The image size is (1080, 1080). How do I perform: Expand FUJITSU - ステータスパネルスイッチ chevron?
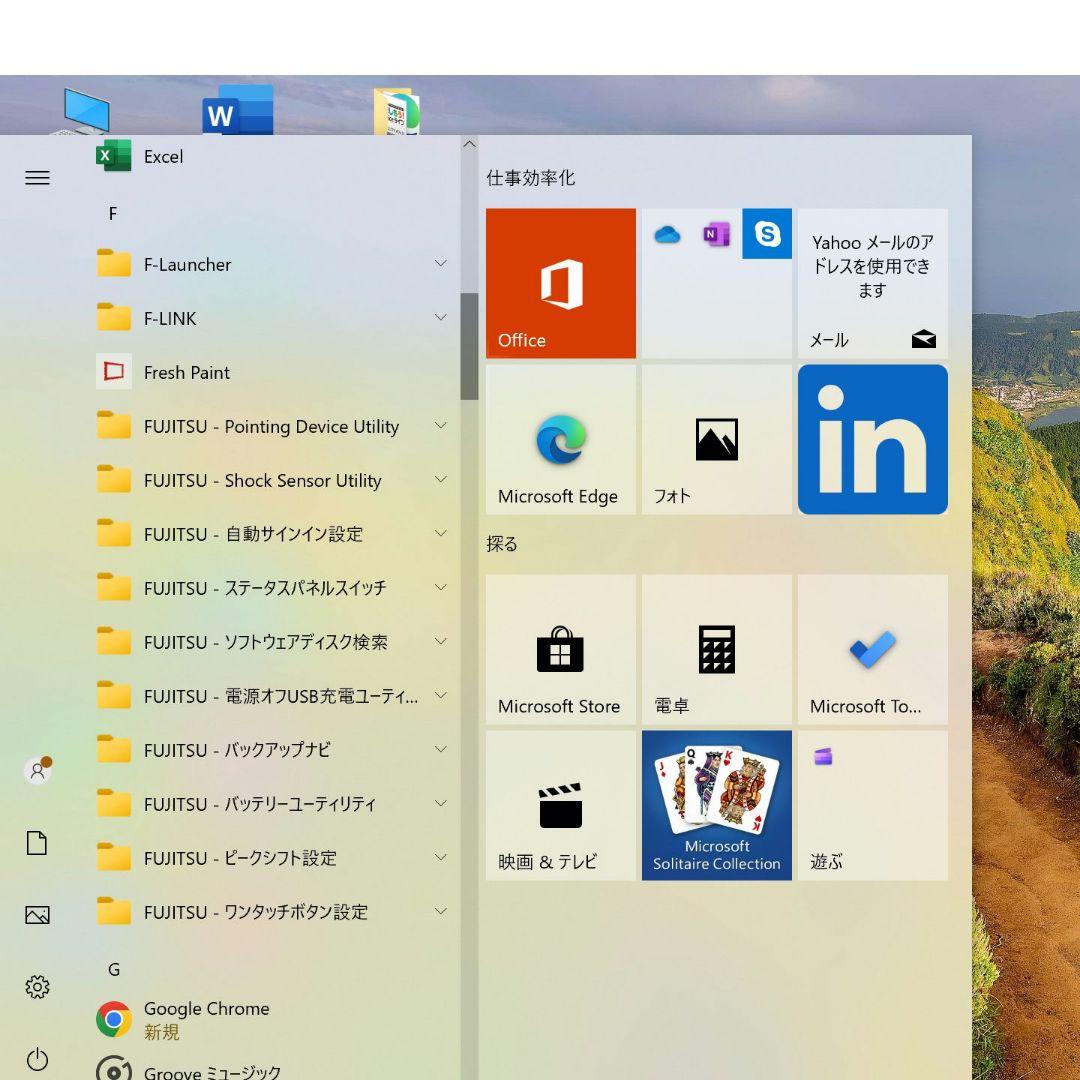click(441, 587)
